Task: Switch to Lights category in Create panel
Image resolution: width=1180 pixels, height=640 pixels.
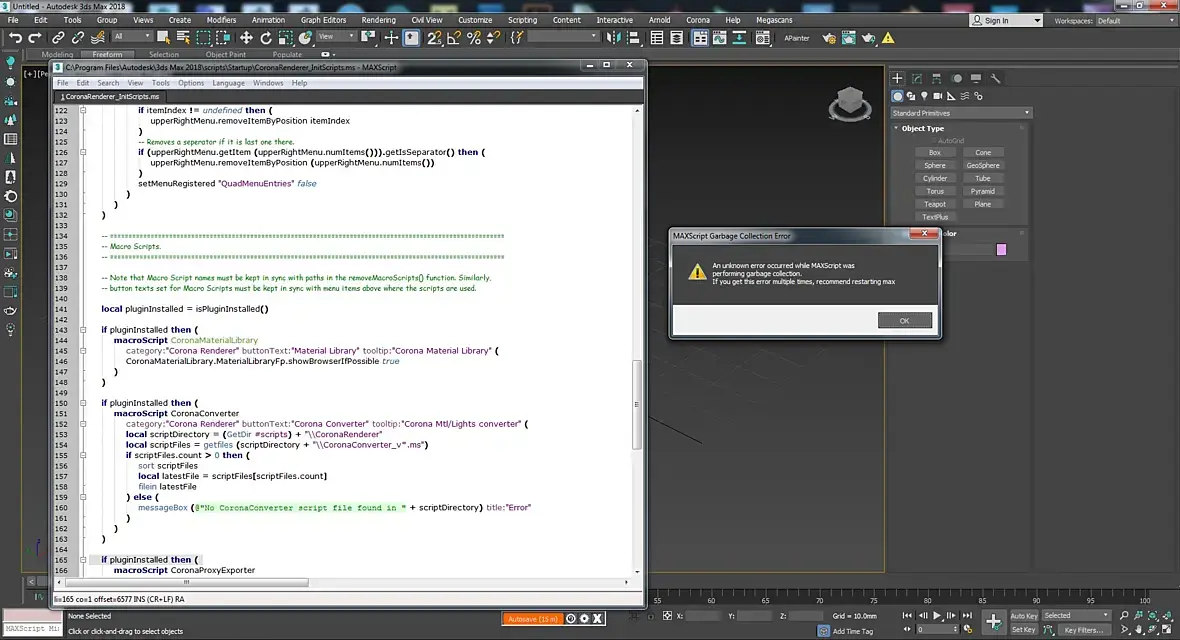Action: point(924,96)
